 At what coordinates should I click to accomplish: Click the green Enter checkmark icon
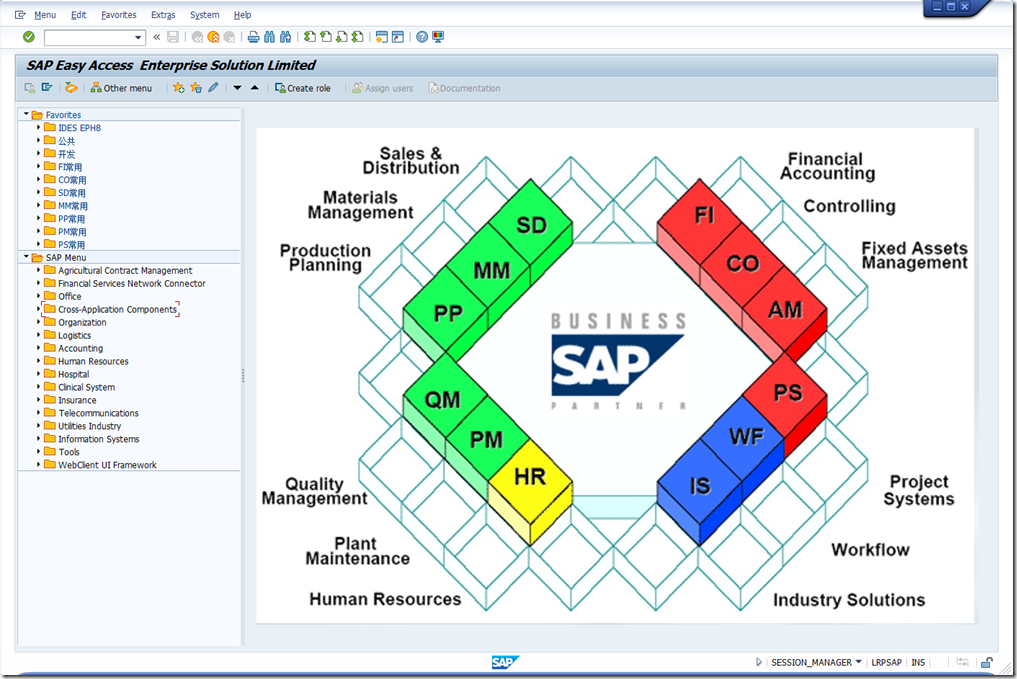[x=29, y=37]
